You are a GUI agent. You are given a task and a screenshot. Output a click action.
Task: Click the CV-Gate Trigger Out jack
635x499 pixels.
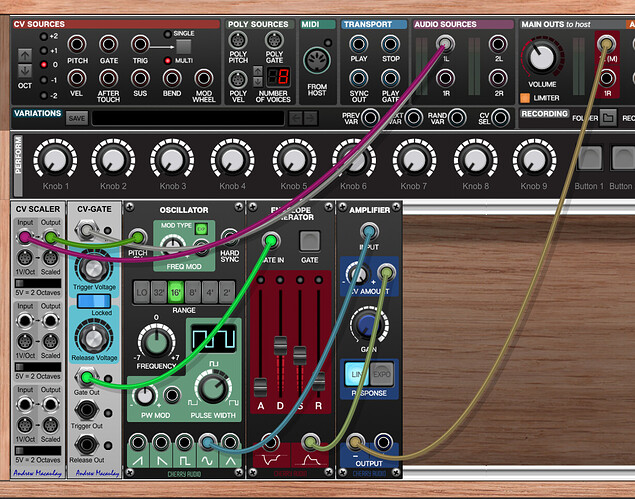[x=86, y=410]
